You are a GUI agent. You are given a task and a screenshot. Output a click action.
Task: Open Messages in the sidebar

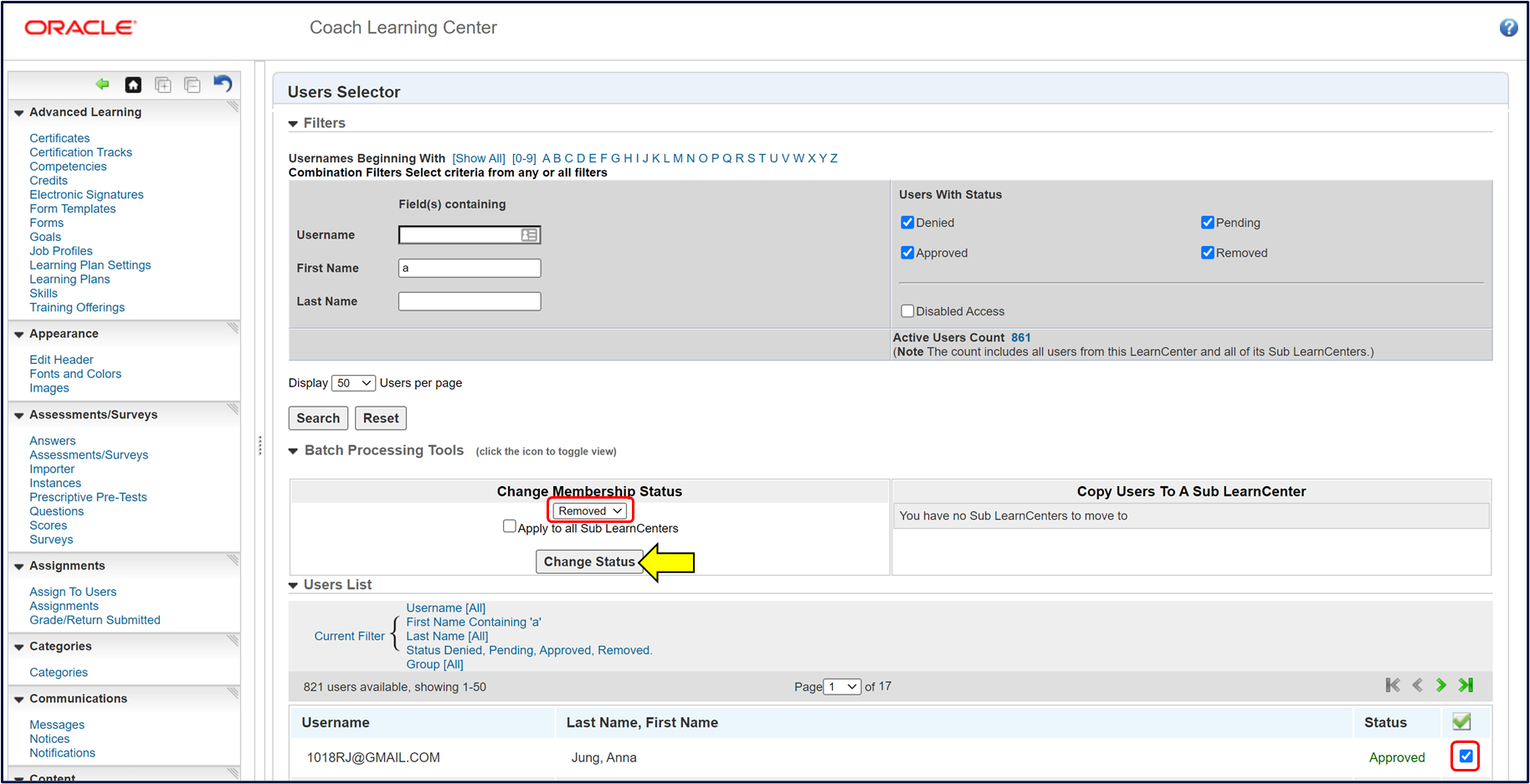pyautogui.click(x=57, y=725)
